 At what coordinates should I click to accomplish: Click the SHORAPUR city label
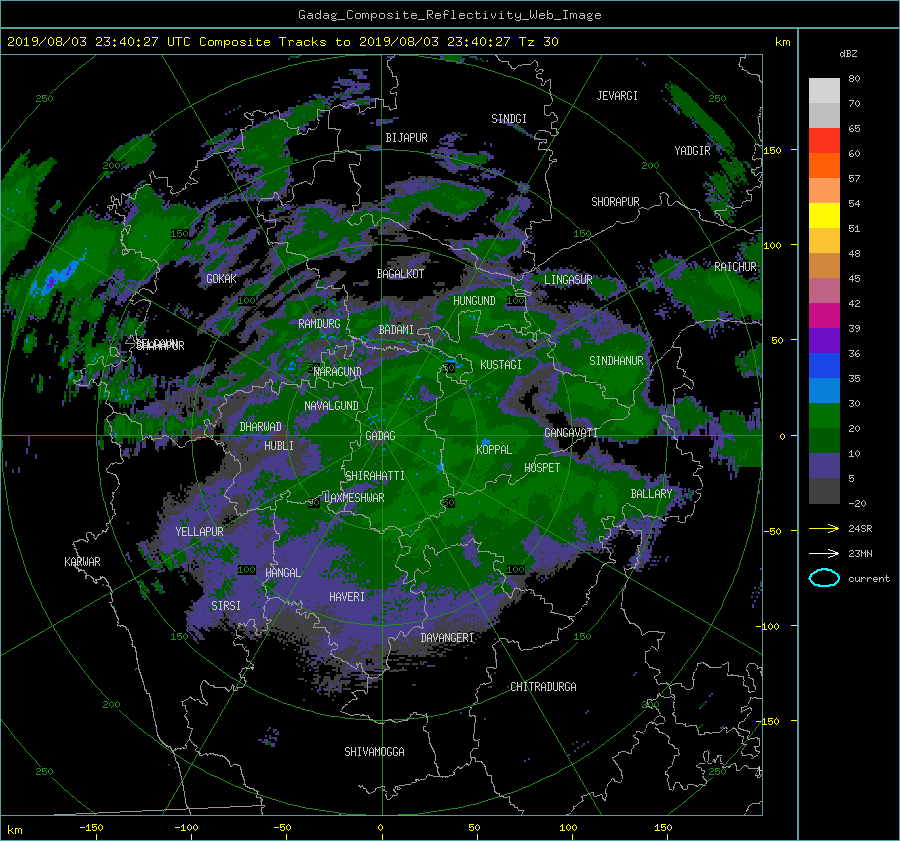tap(615, 202)
